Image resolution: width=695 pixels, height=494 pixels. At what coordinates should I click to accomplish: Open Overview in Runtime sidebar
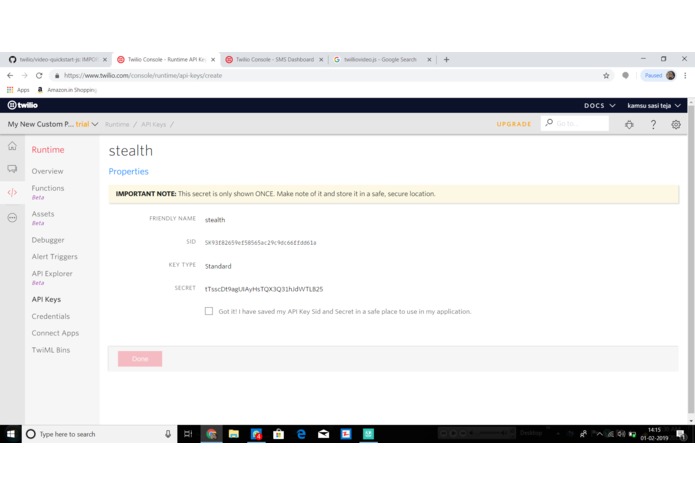47,171
